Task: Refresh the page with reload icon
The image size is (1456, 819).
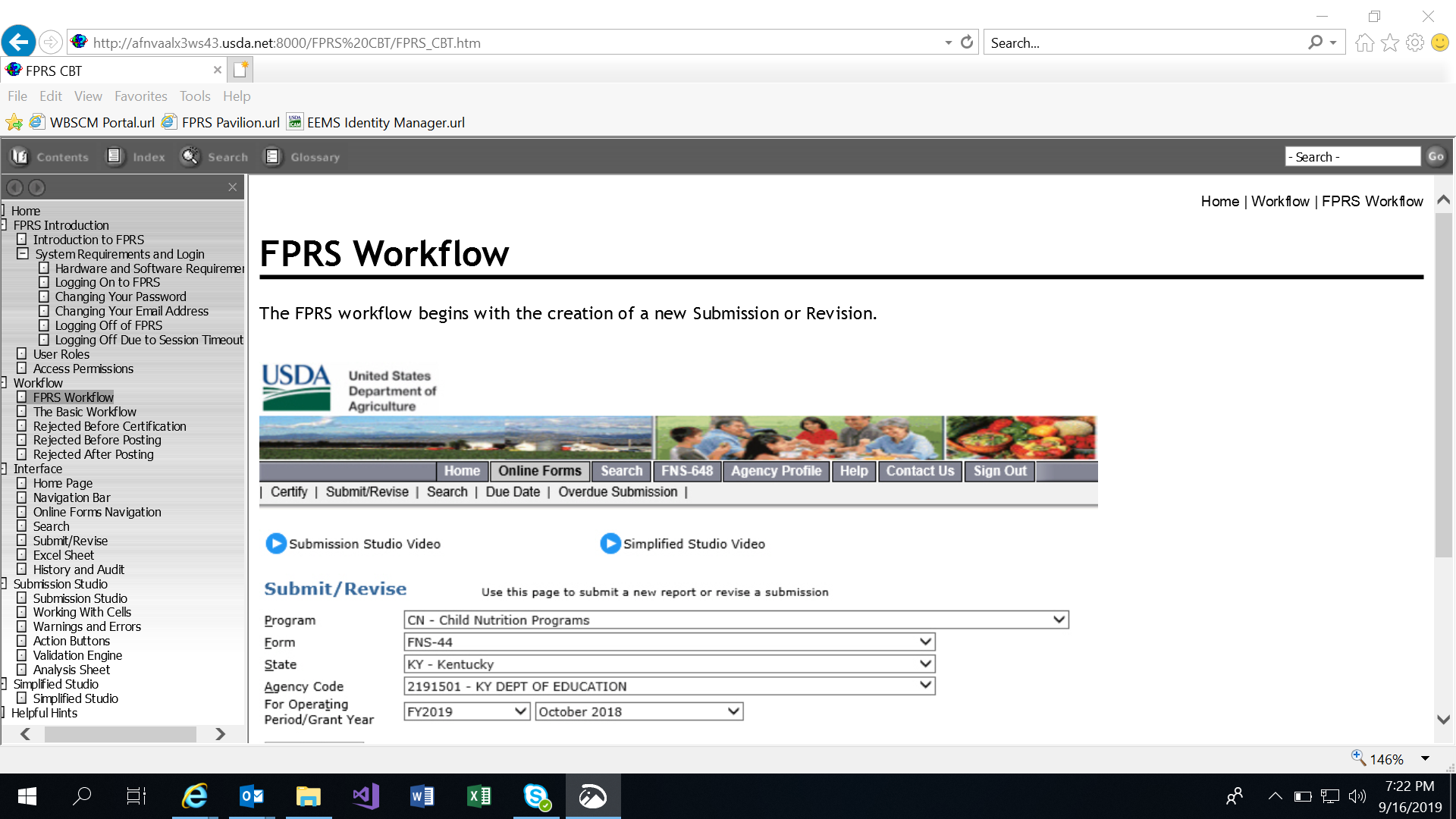Action: click(x=967, y=42)
